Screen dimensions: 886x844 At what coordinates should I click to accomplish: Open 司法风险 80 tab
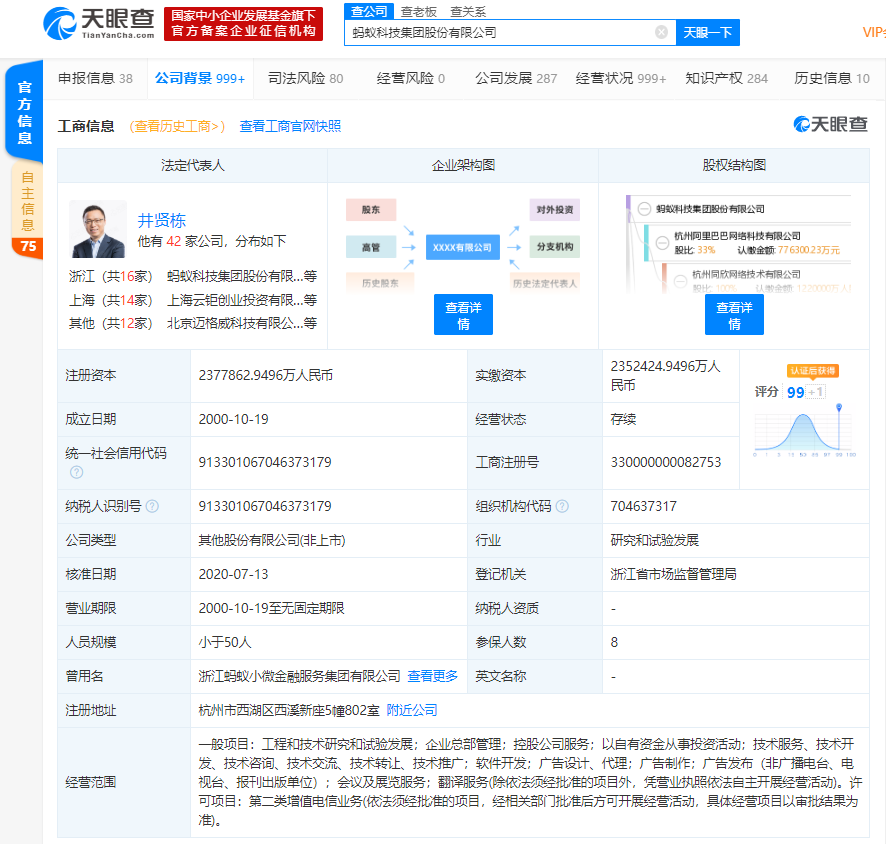pos(306,79)
